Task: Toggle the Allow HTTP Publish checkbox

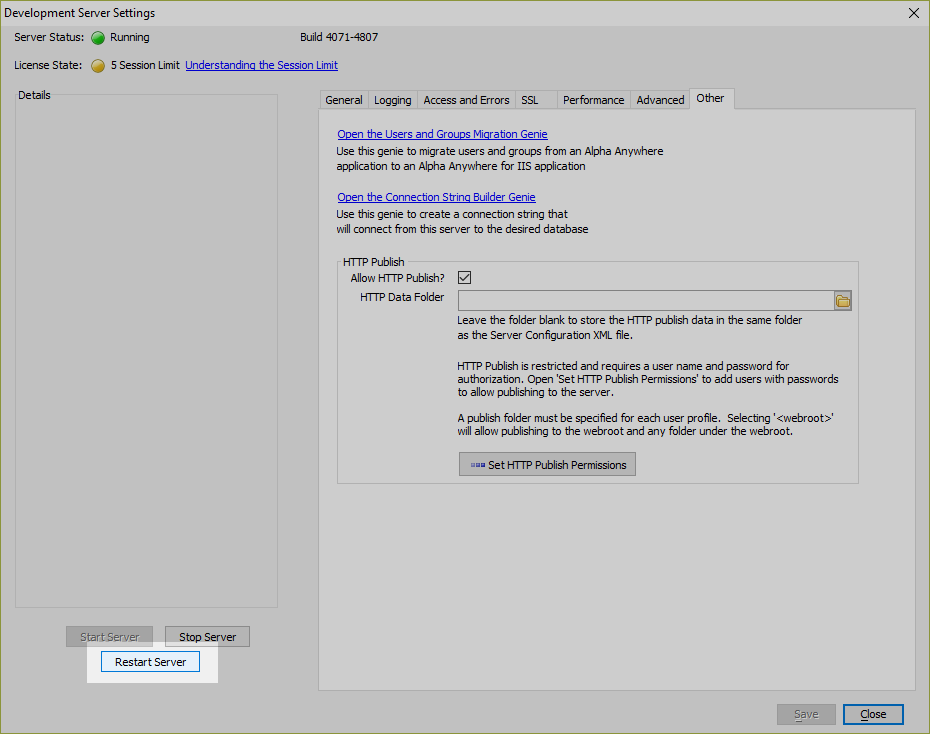Action: (464, 277)
